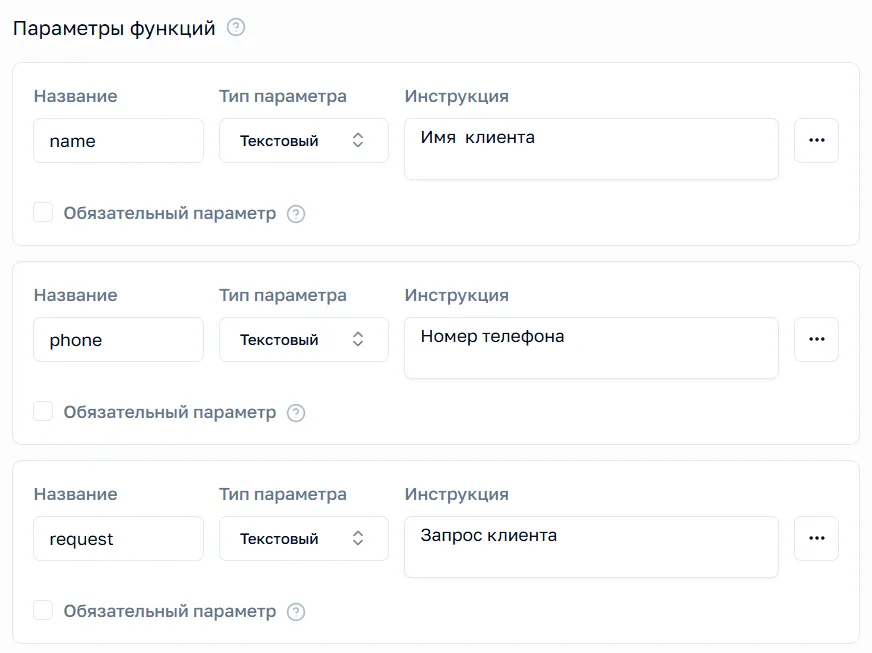Click 'Обязательный параметр' label in phone card
Screen dimensions: 872x653
(170, 412)
